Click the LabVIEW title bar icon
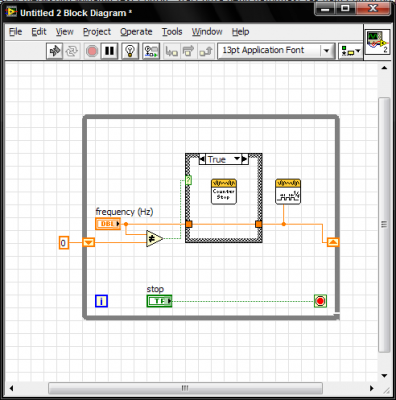The image size is (396, 400). point(11,12)
